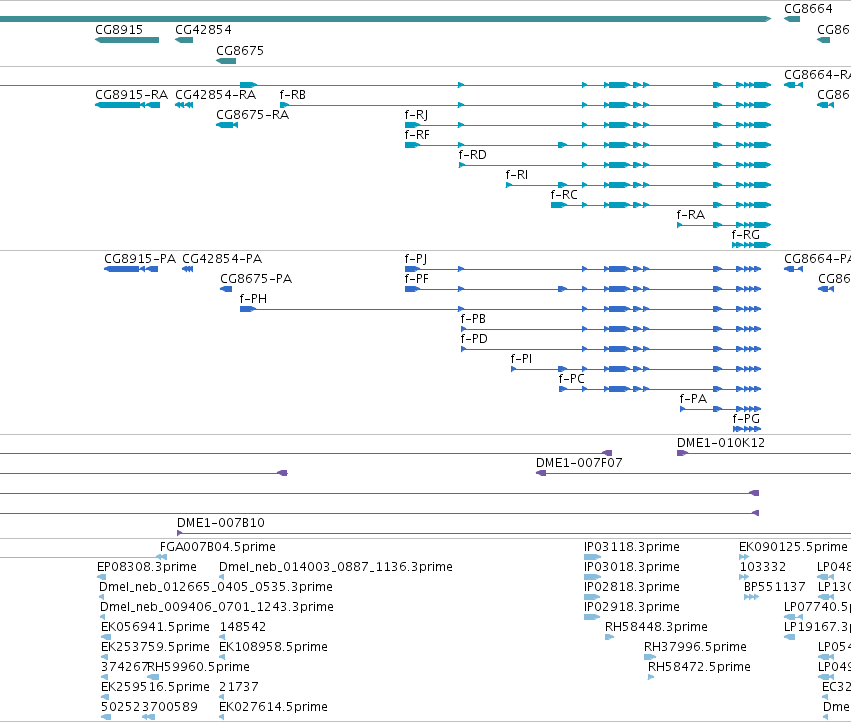Screen dimensions: 851x722
Task: Choose coding sequence f-PH
Action: 500,309
